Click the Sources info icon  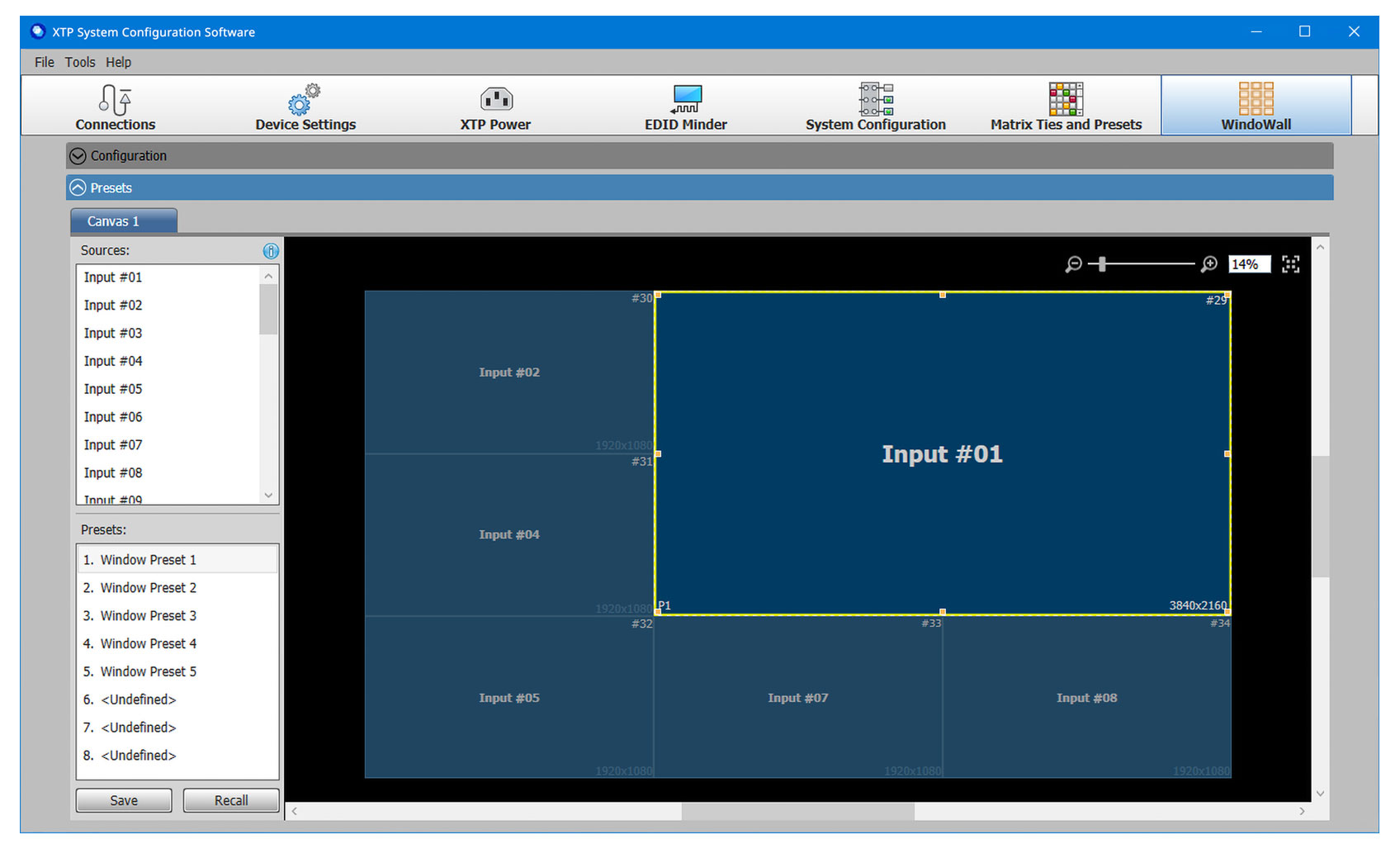[x=270, y=251]
